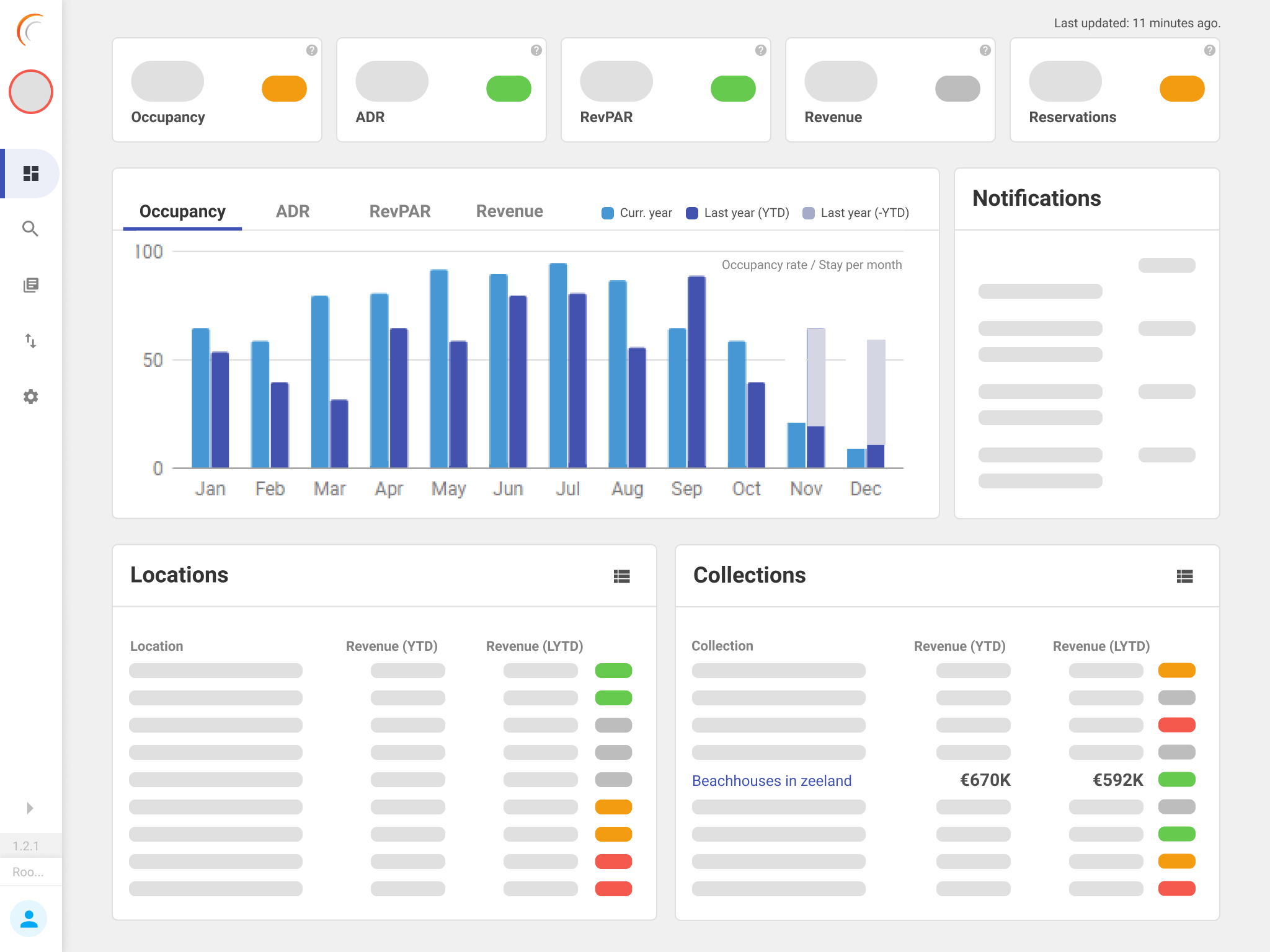This screenshot has height=952, width=1270.
Task: Switch to the RevPAR chart tab
Action: (400, 211)
